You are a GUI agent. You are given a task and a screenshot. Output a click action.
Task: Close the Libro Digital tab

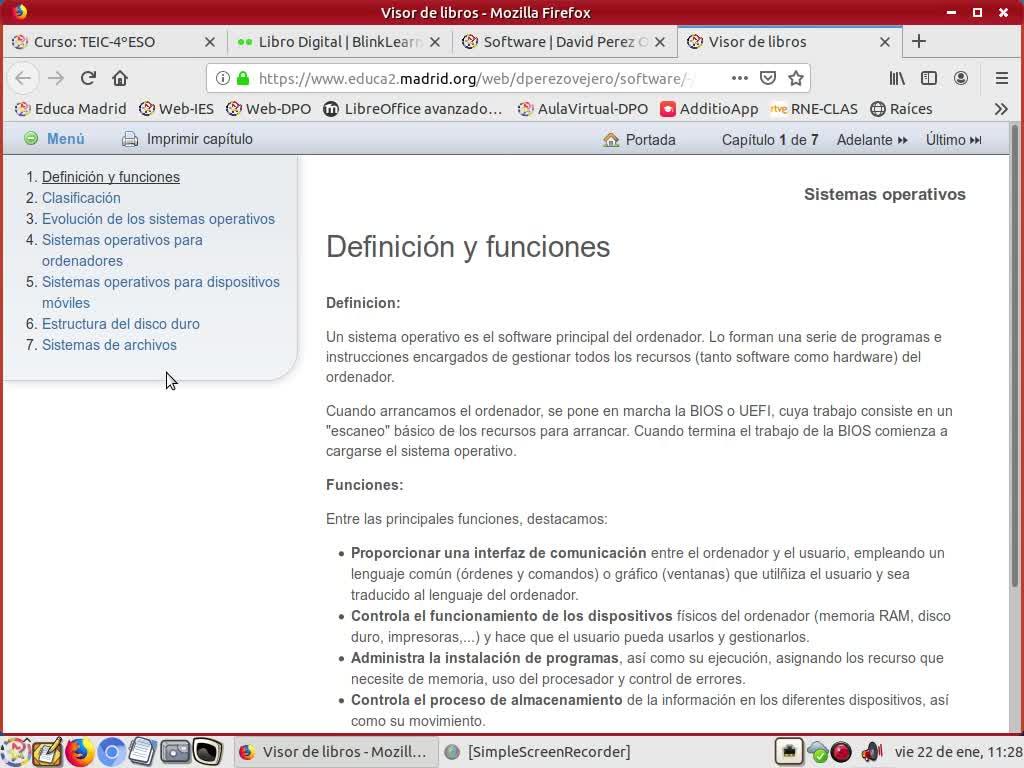(435, 42)
